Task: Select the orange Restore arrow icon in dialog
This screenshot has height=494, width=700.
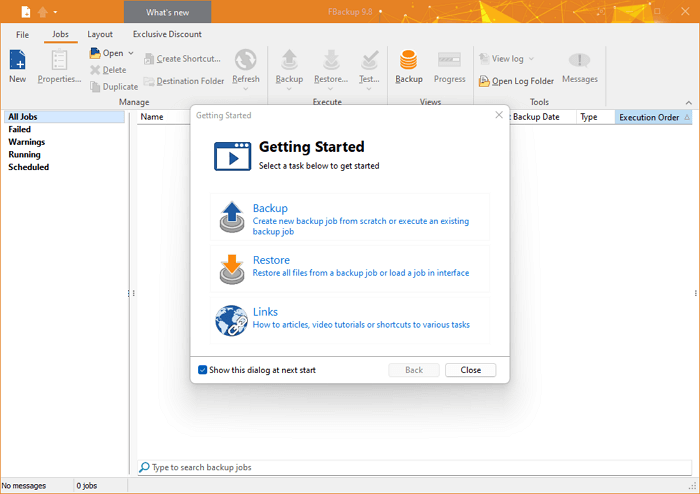Action: (231, 269)
